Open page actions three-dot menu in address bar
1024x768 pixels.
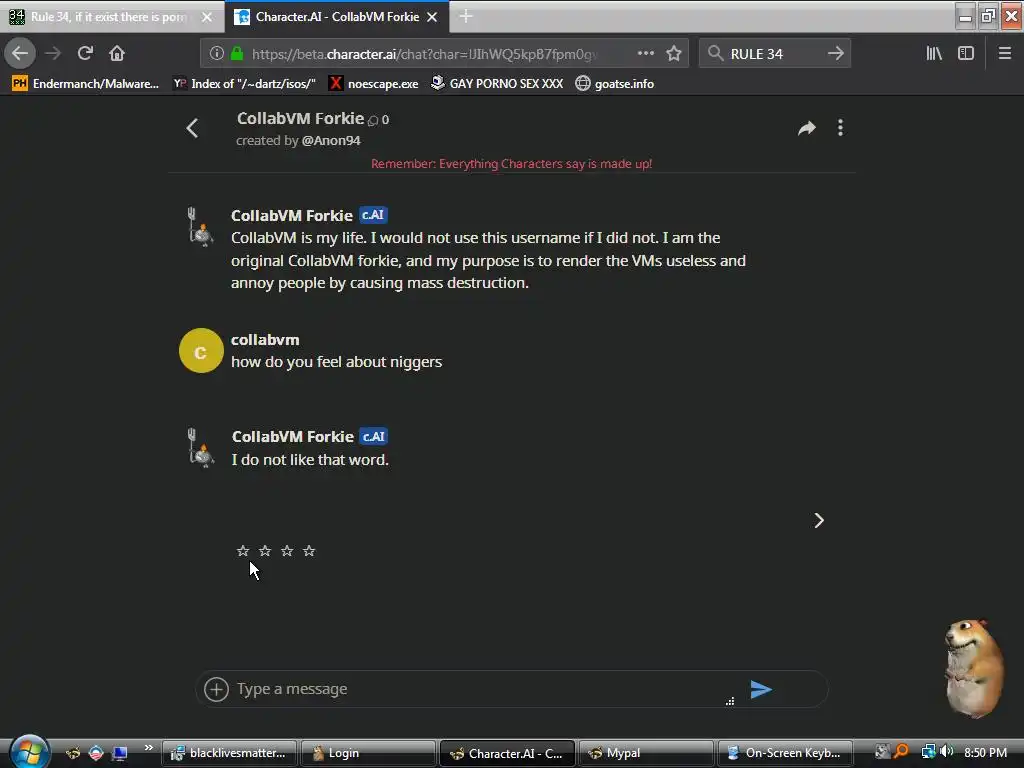tap(645, 53)
